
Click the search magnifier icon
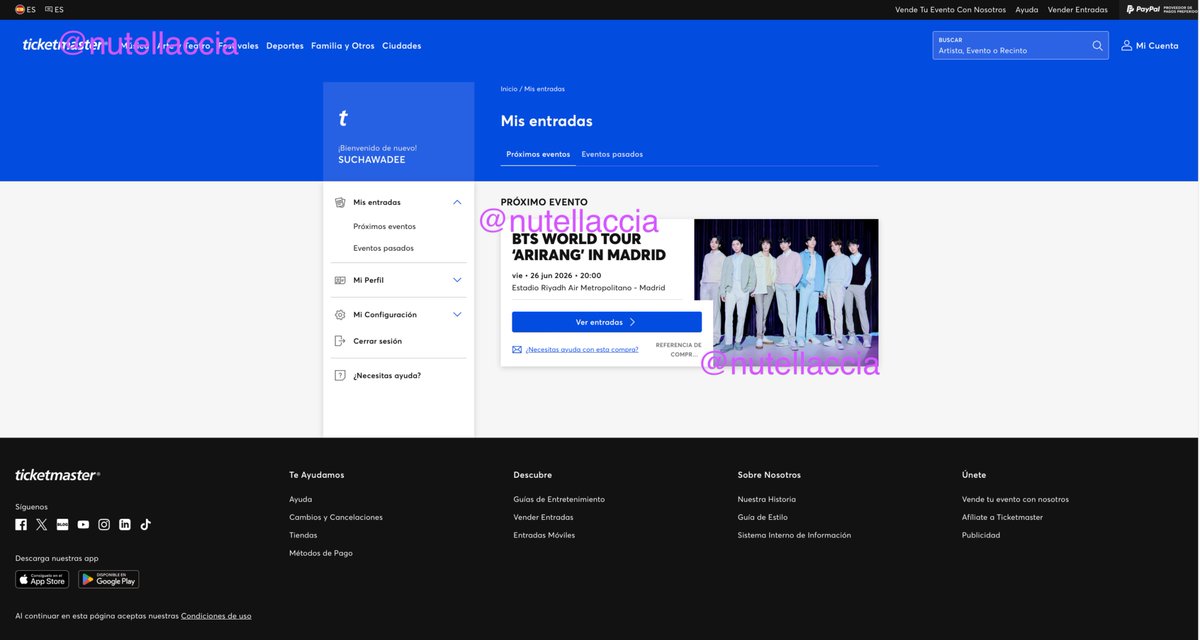coord(1097,46)
